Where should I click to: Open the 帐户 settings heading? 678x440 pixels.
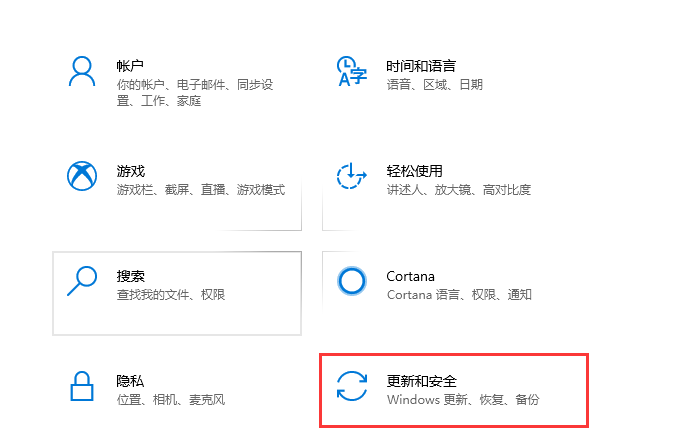pos(131,66)
